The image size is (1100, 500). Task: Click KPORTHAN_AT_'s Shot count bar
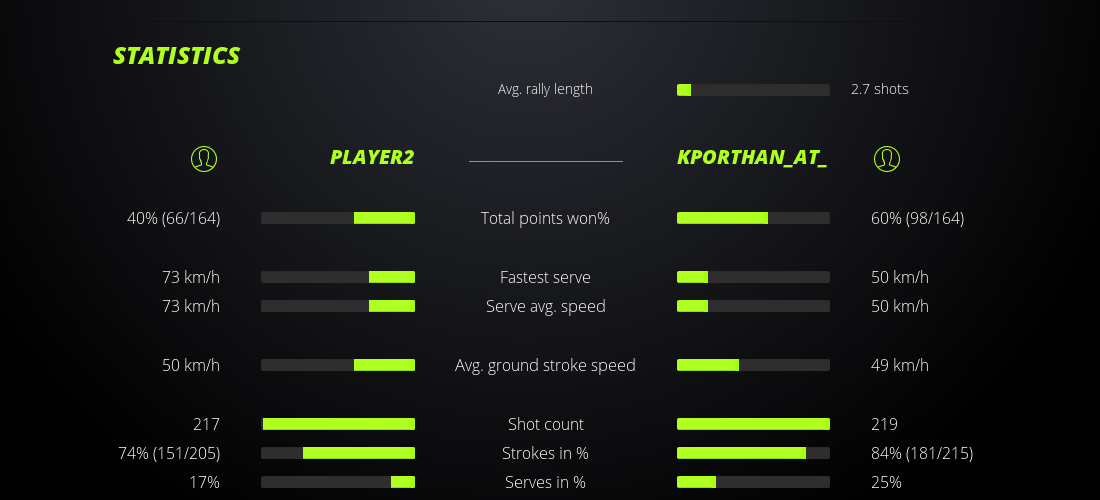click(x=753, y=424)
